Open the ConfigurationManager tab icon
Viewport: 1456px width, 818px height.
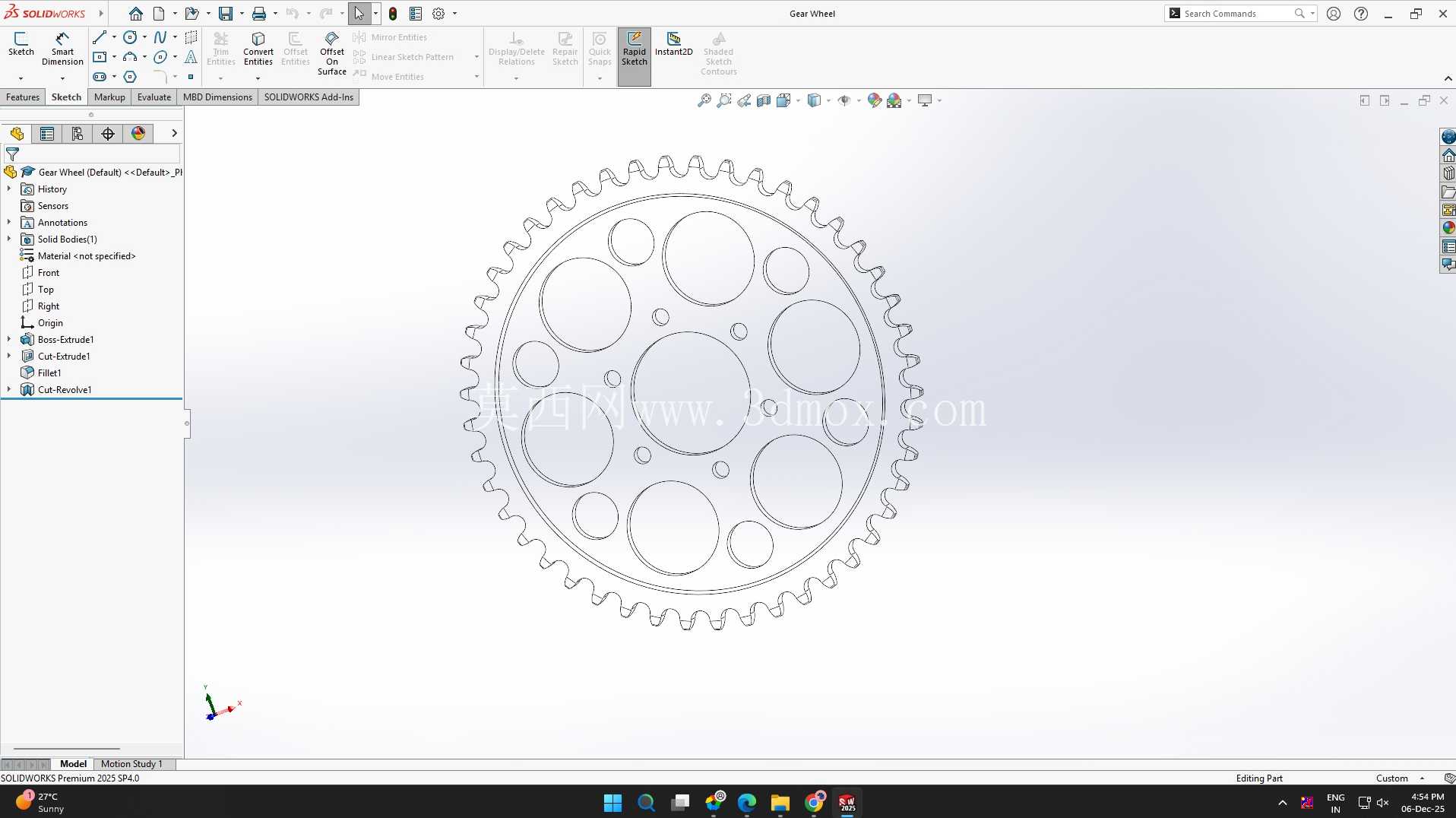click(78, 134)
